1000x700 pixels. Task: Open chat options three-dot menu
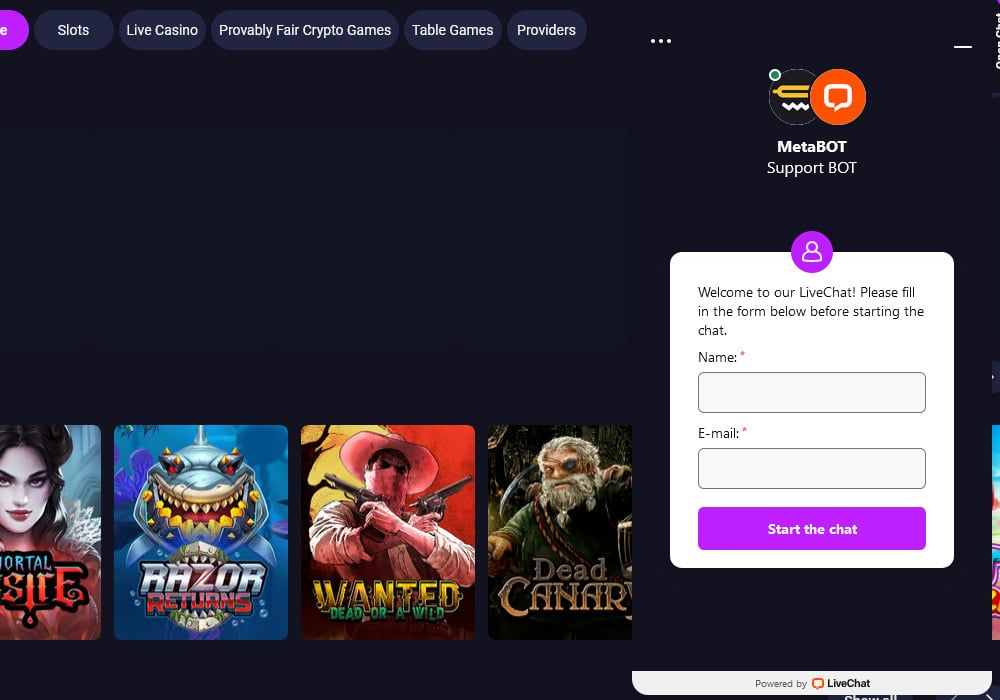[x=661, y=41]
